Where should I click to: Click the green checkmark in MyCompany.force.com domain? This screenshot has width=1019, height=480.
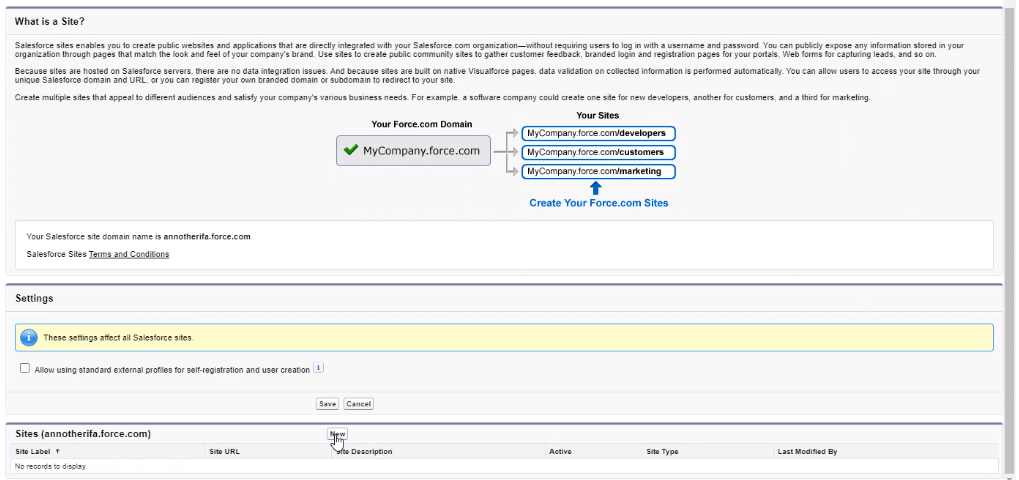coord(351,150)
